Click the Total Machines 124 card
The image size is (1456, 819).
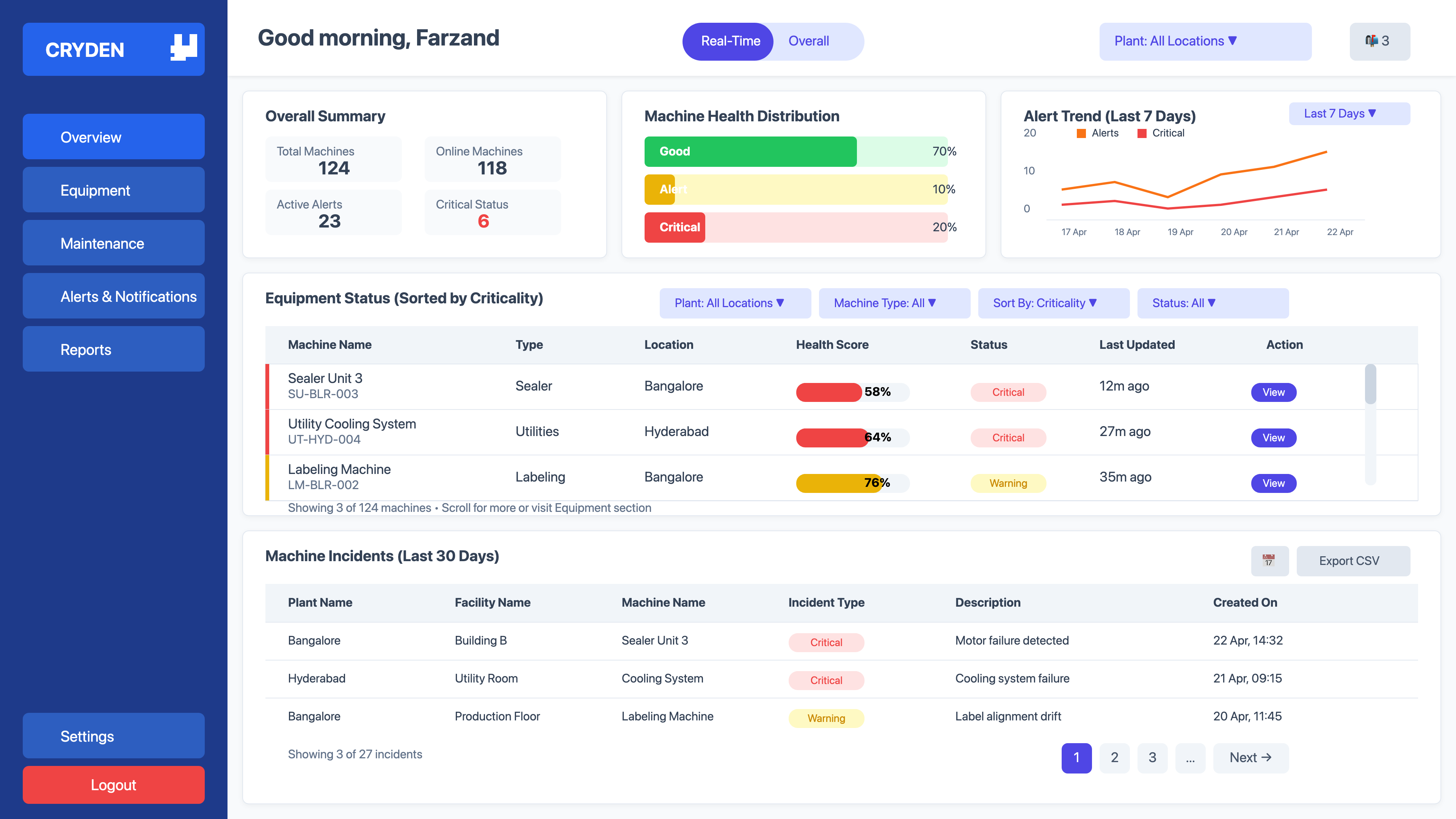click(x=334, y=159)
